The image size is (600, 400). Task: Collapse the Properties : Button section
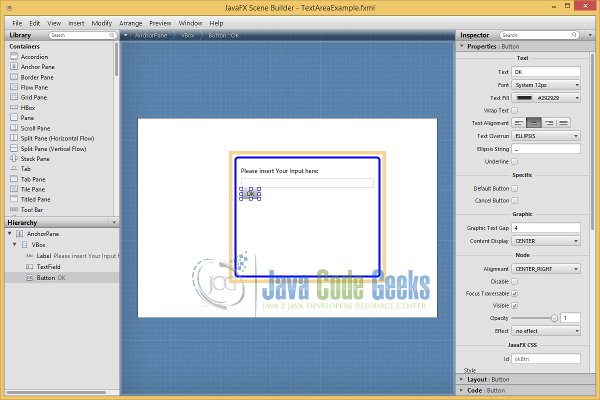[x=462, y=46]
